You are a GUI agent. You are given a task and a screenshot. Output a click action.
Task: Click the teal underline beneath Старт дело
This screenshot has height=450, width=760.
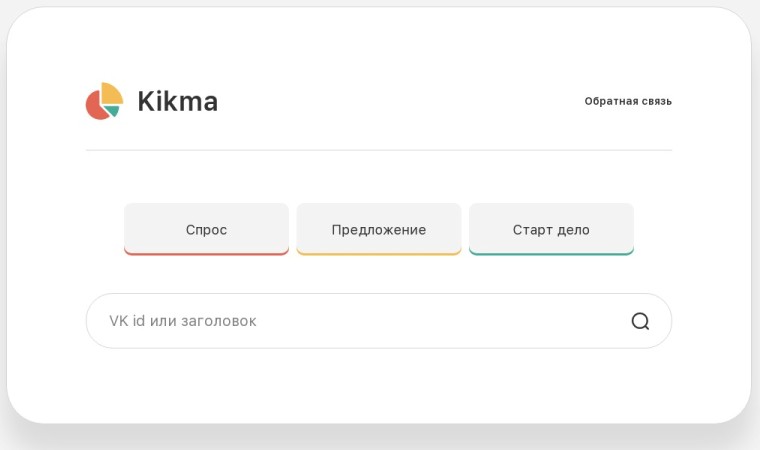click(x=552, y=253)
